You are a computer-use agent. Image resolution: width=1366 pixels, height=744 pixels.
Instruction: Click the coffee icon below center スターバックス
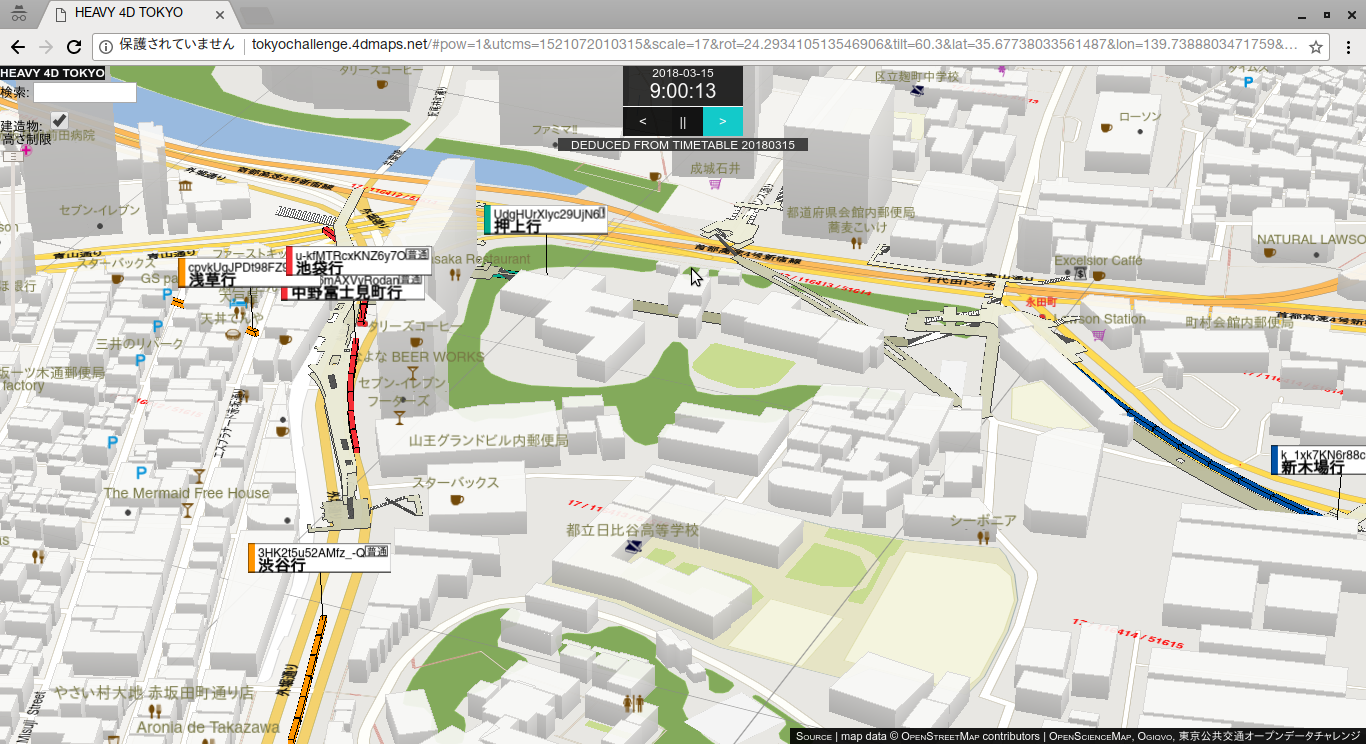(456, 500)
